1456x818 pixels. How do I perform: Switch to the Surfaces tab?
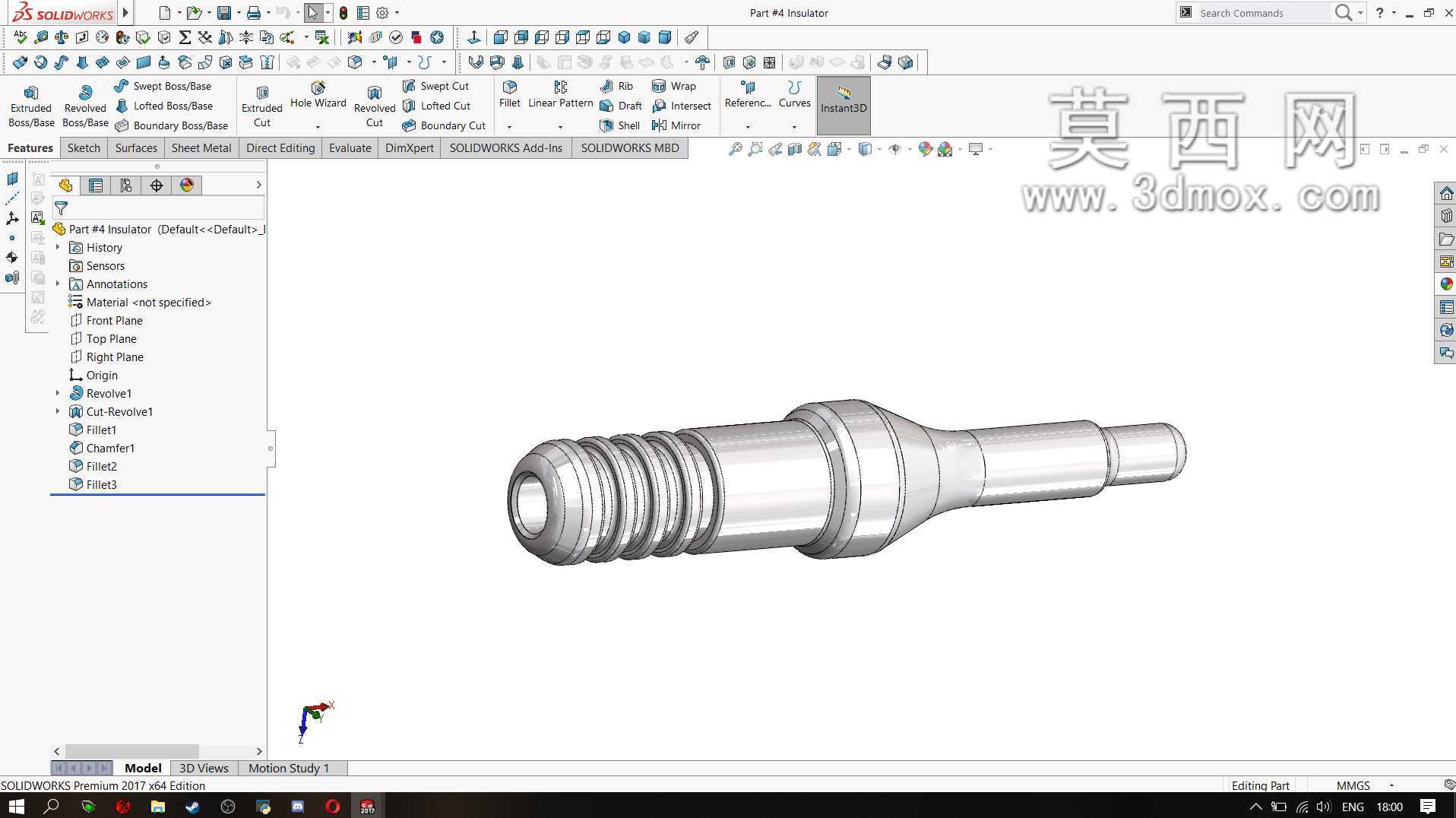(136, 148)
